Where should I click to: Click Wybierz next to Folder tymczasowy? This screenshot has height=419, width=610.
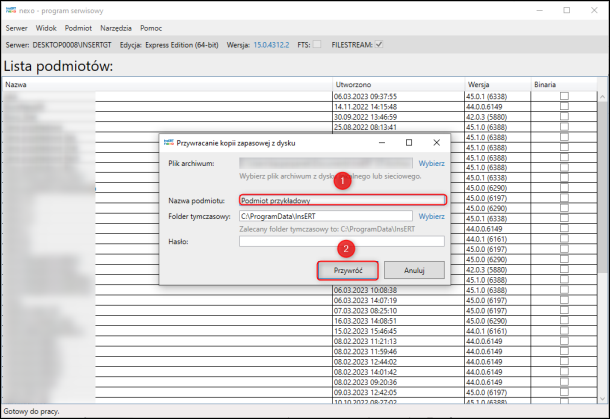click(x=431, y=216)
